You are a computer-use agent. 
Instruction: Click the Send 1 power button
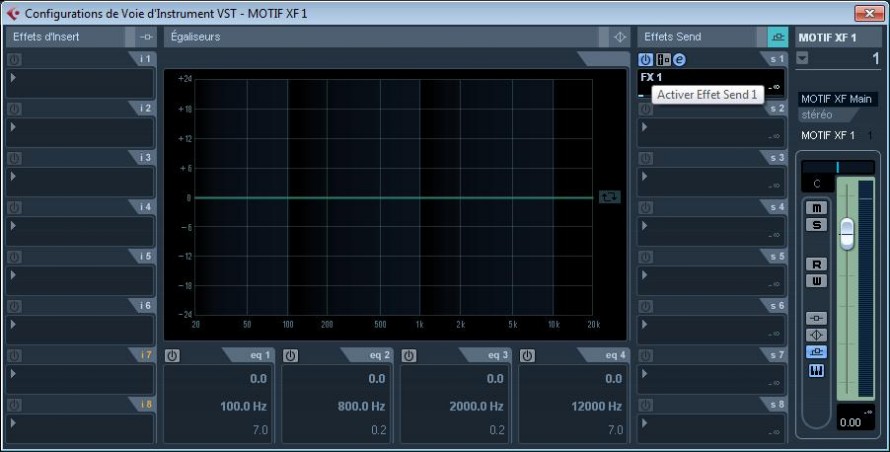pos(645,60)
